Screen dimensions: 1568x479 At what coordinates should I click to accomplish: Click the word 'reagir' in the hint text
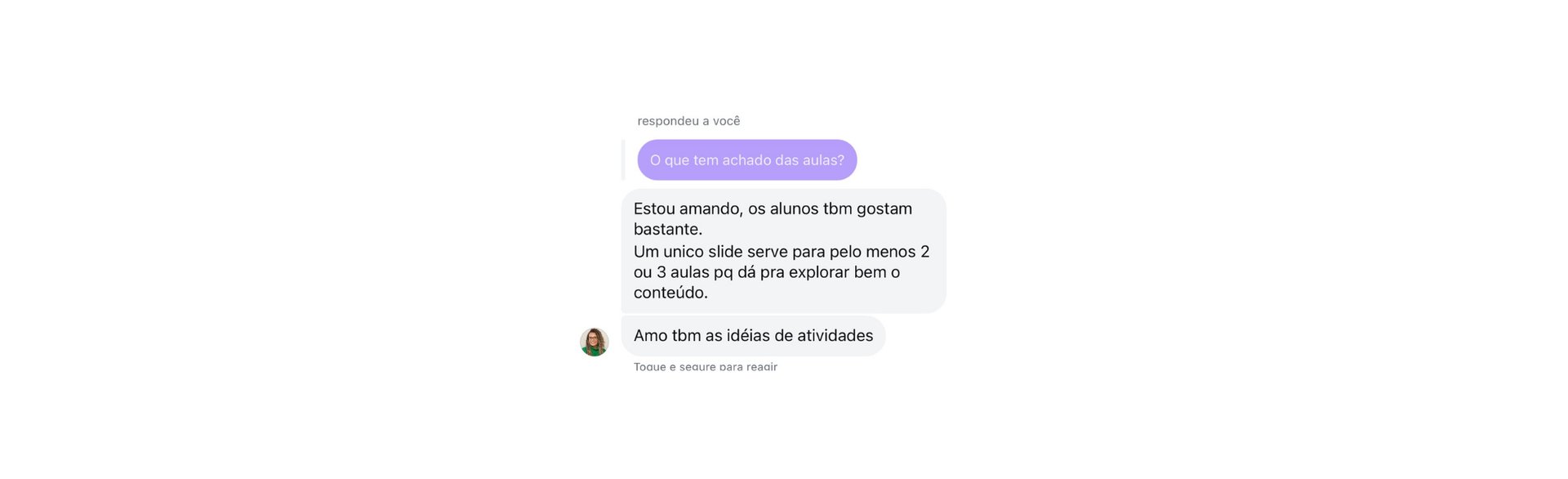tap(761, 367)
